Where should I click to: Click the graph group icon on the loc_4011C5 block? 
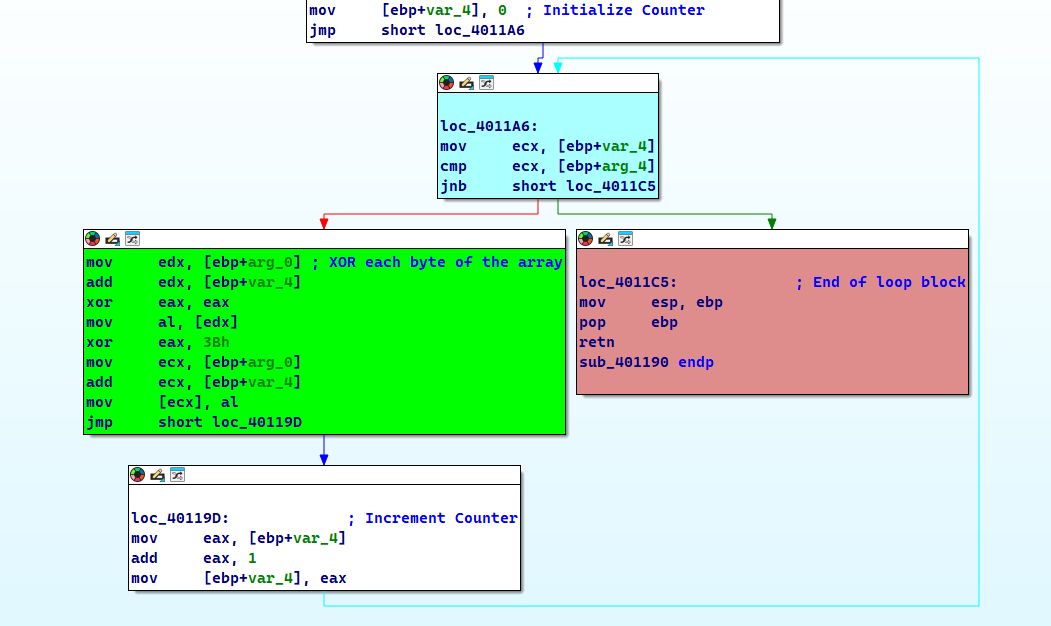click(x=625, y=239)
